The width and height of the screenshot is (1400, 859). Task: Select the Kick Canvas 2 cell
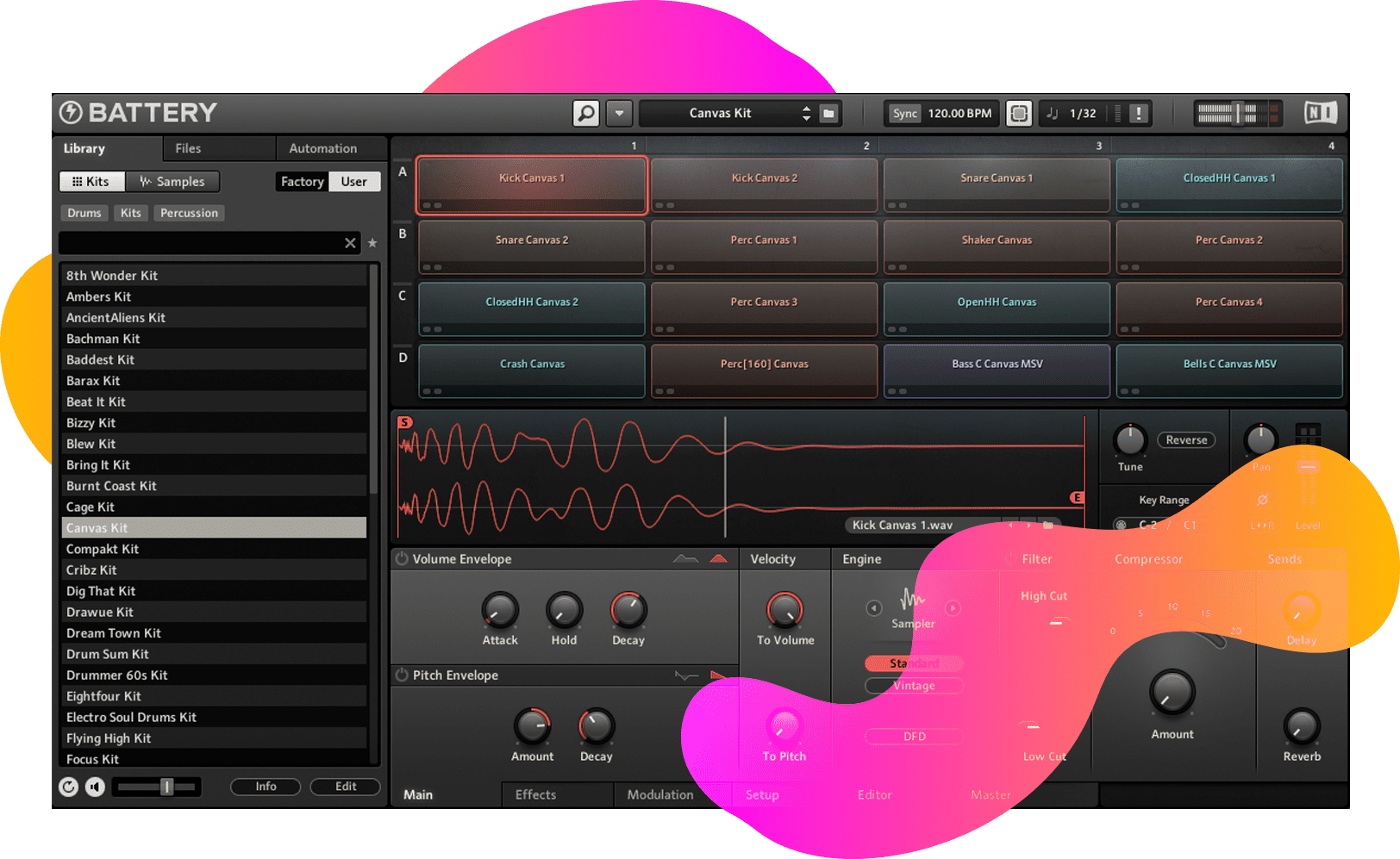[x=765, y=184]
